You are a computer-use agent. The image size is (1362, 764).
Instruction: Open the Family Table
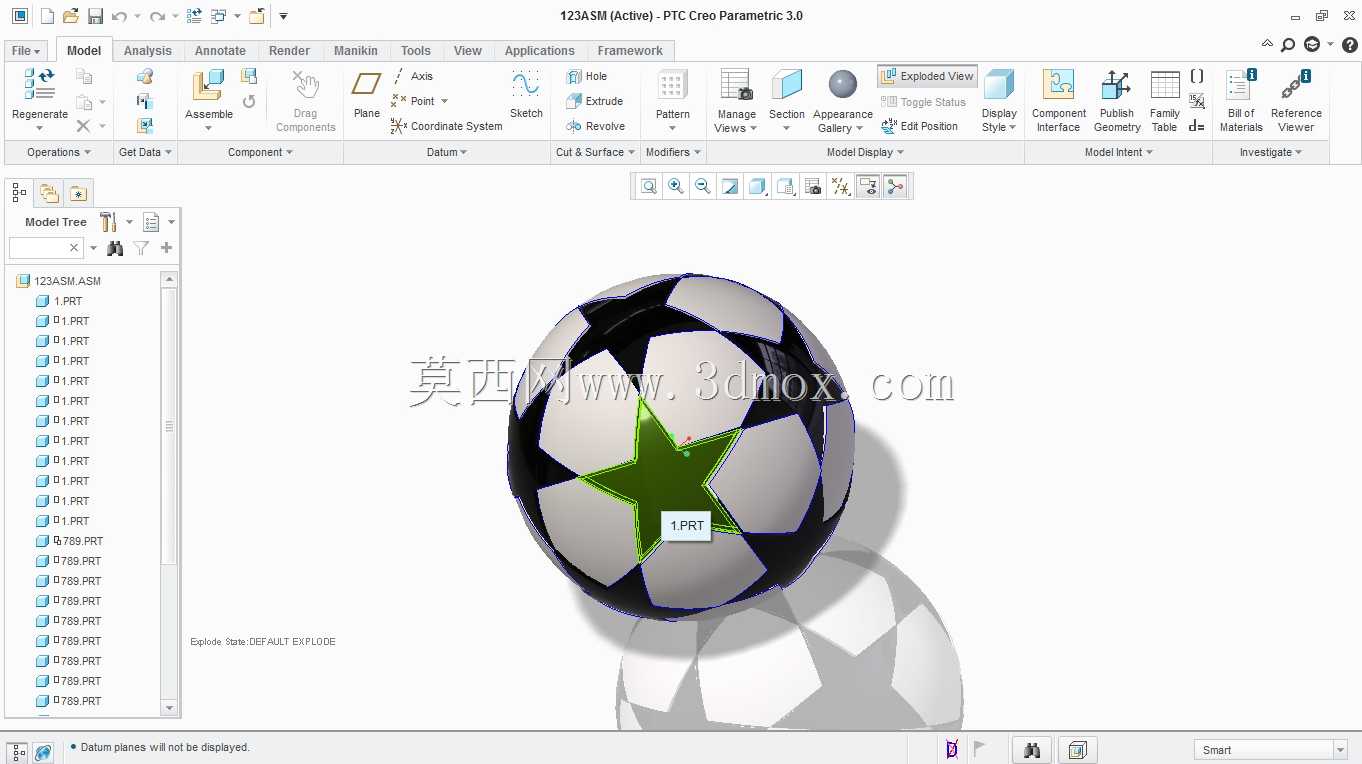(x=1165, y=100)
